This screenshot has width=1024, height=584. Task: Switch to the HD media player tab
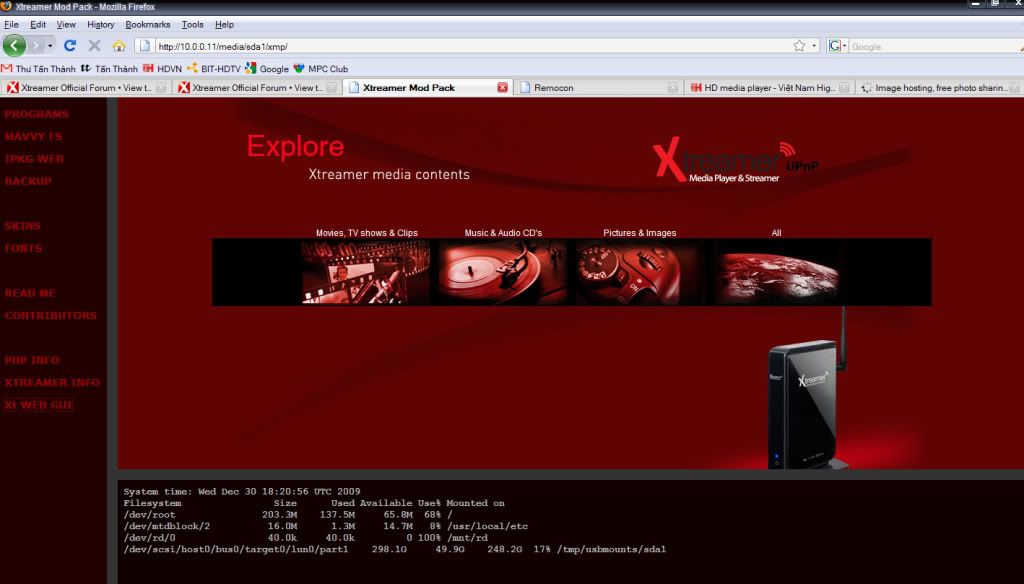point(769,88)
